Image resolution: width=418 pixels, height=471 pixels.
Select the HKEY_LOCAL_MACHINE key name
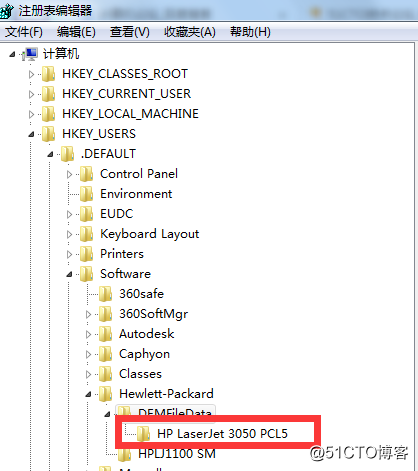(x=130, y=114)
